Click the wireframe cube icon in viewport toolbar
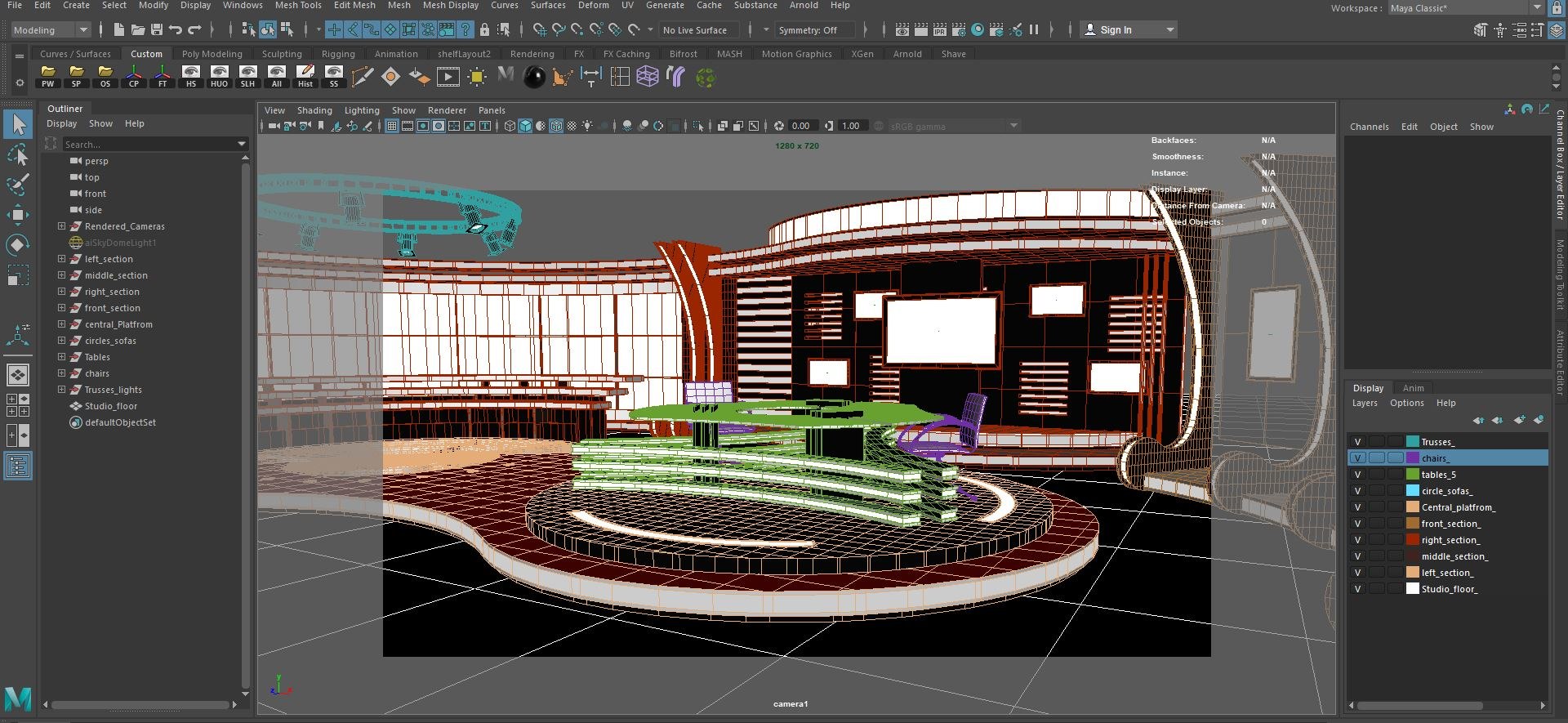The width and height of the screenshot is (1568, 723). pos(510,126)
